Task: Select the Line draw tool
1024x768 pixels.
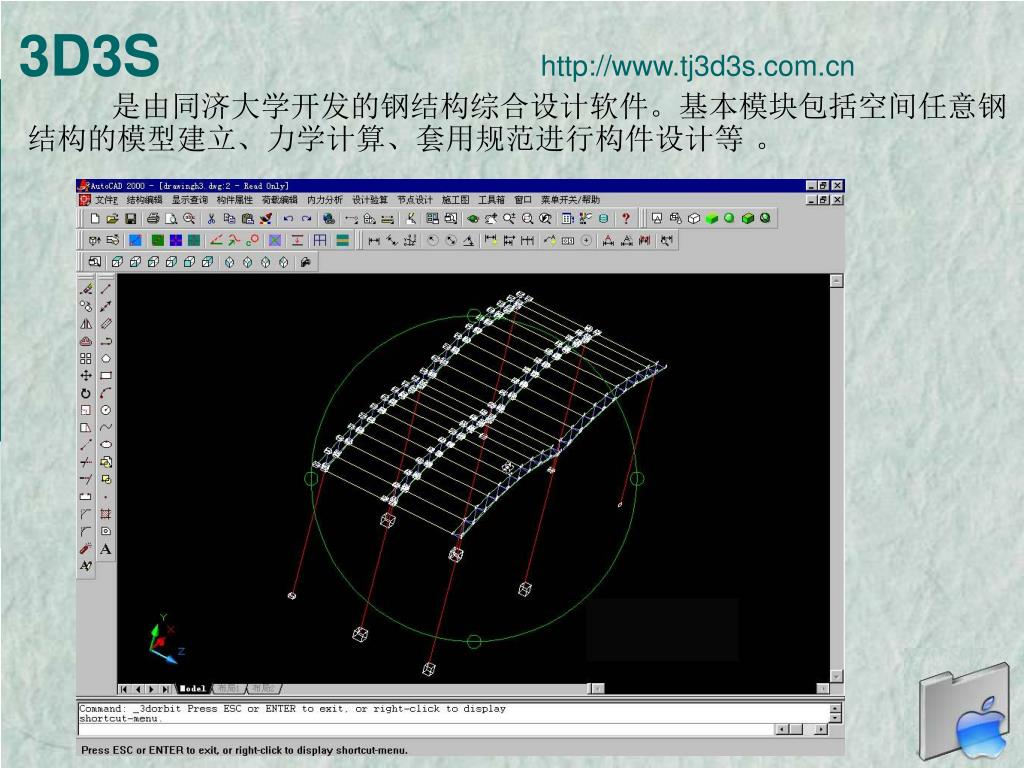Action: (x=106, y=289)
